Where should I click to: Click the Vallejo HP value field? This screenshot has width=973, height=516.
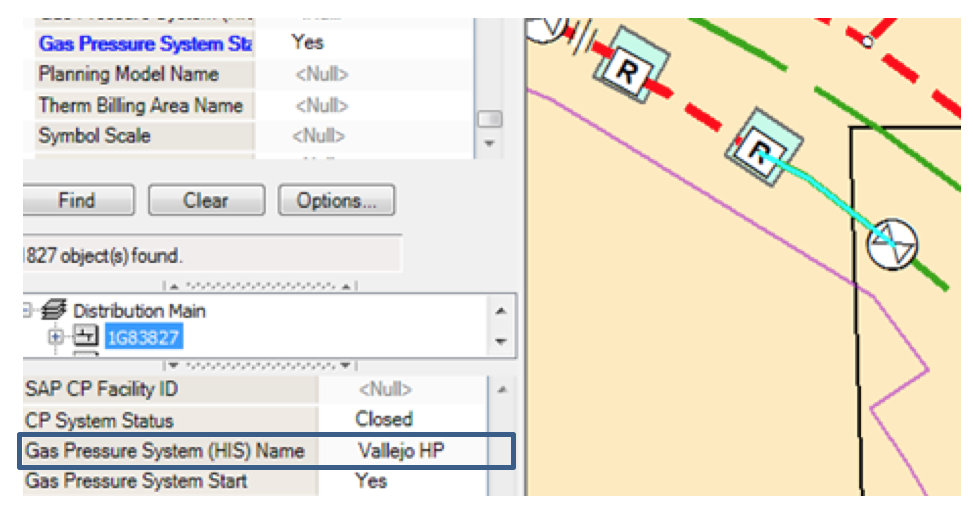point(401,451)
